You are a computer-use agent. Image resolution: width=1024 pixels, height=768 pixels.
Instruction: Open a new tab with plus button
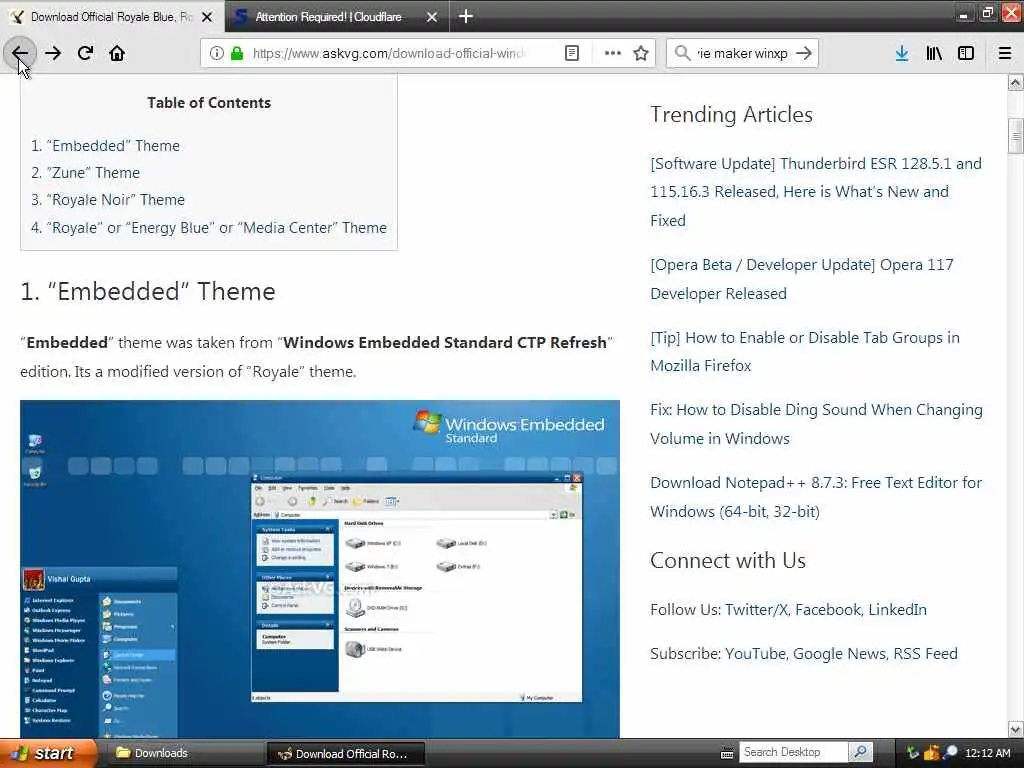[x=466, y=16]
